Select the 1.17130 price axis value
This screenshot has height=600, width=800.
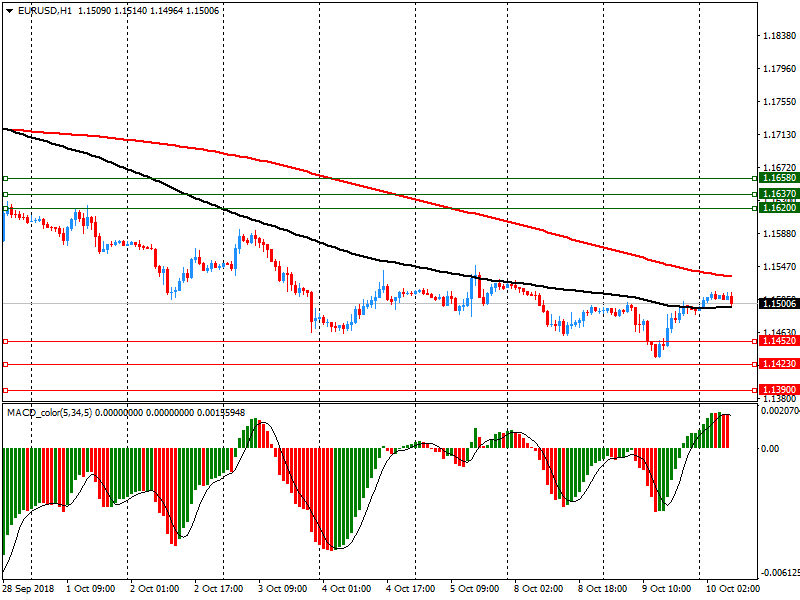point(778,135)
